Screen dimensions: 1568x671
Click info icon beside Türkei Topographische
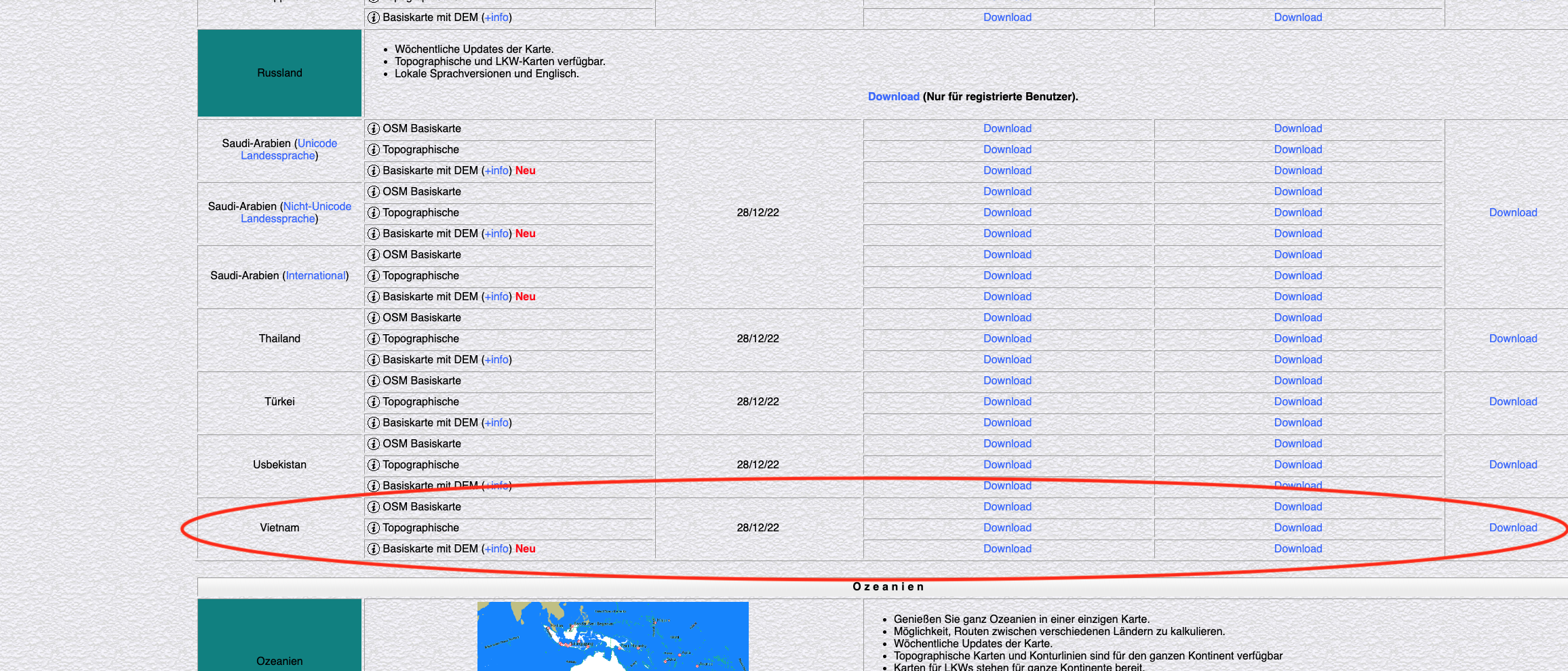(374, 402)
